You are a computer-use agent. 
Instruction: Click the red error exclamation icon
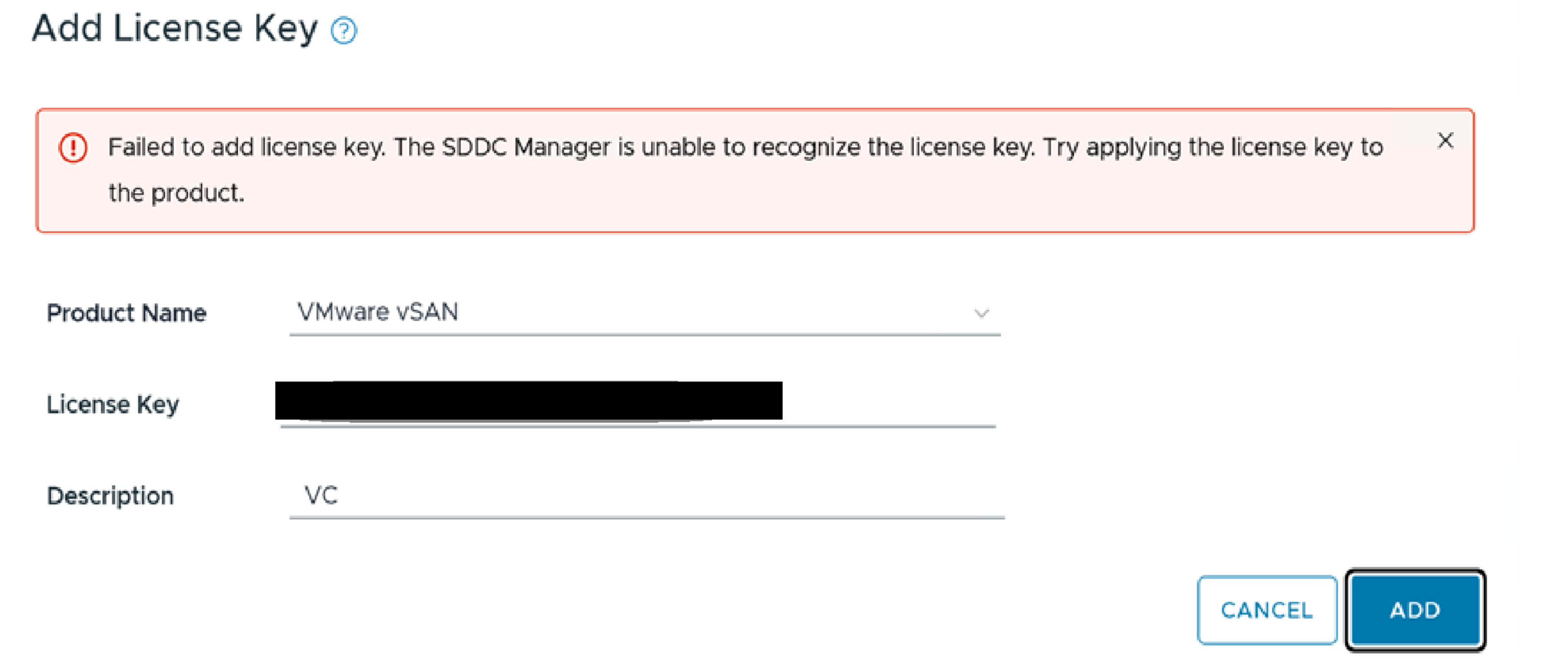click(73, 148)
